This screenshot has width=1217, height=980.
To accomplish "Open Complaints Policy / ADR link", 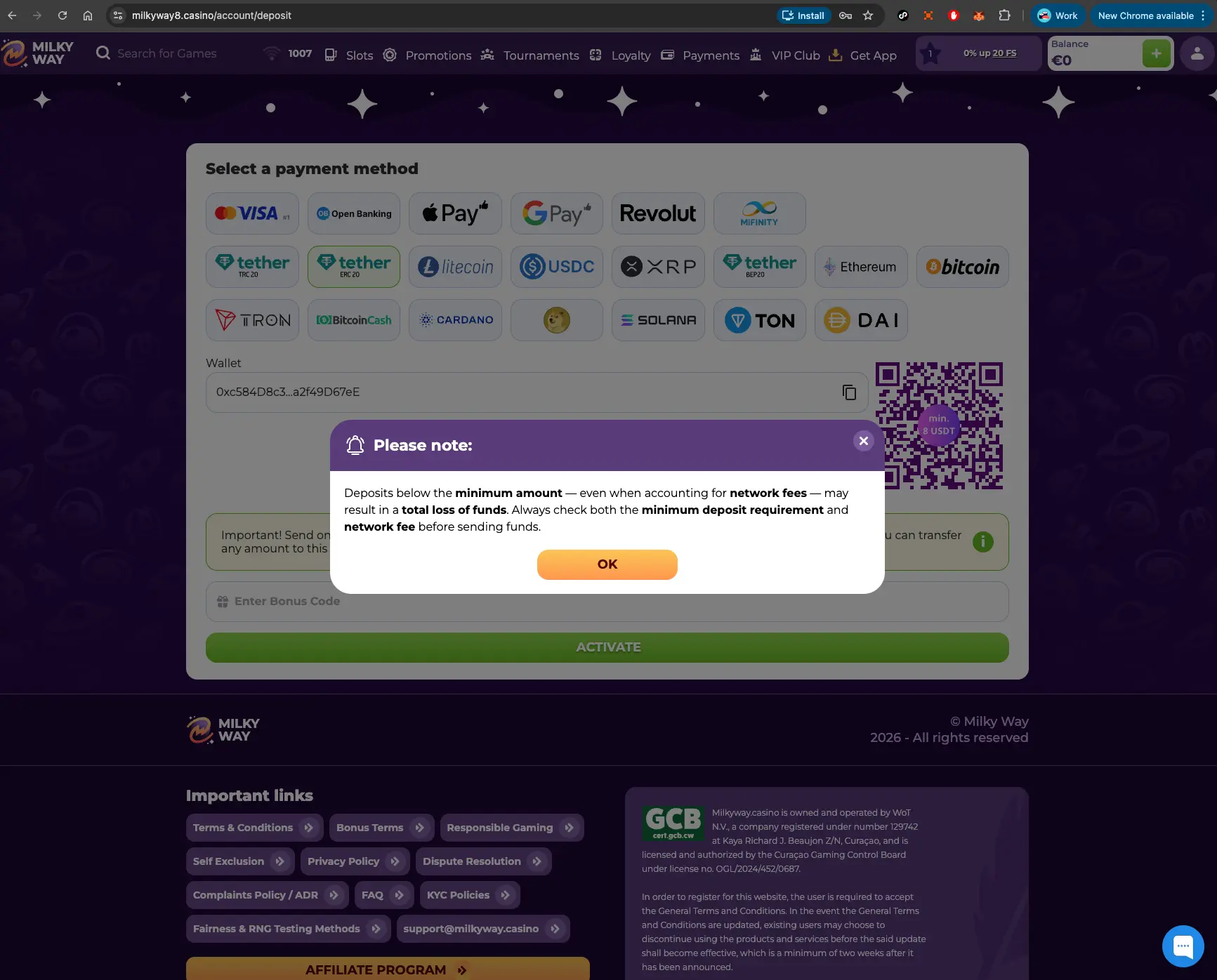I will (x=268, y=895).
